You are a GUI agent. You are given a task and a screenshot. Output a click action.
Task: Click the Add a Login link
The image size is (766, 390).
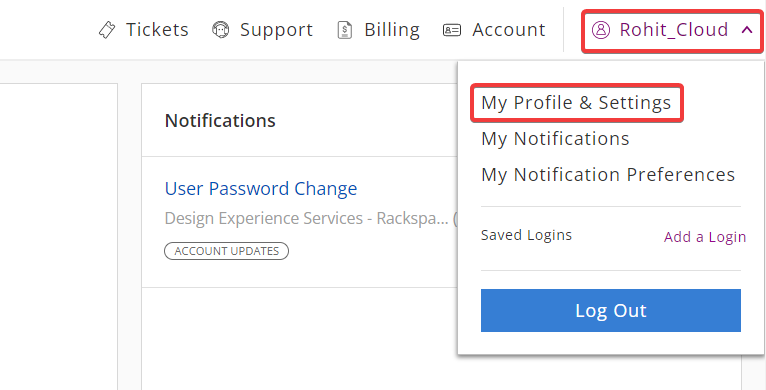tap(704, 237)
